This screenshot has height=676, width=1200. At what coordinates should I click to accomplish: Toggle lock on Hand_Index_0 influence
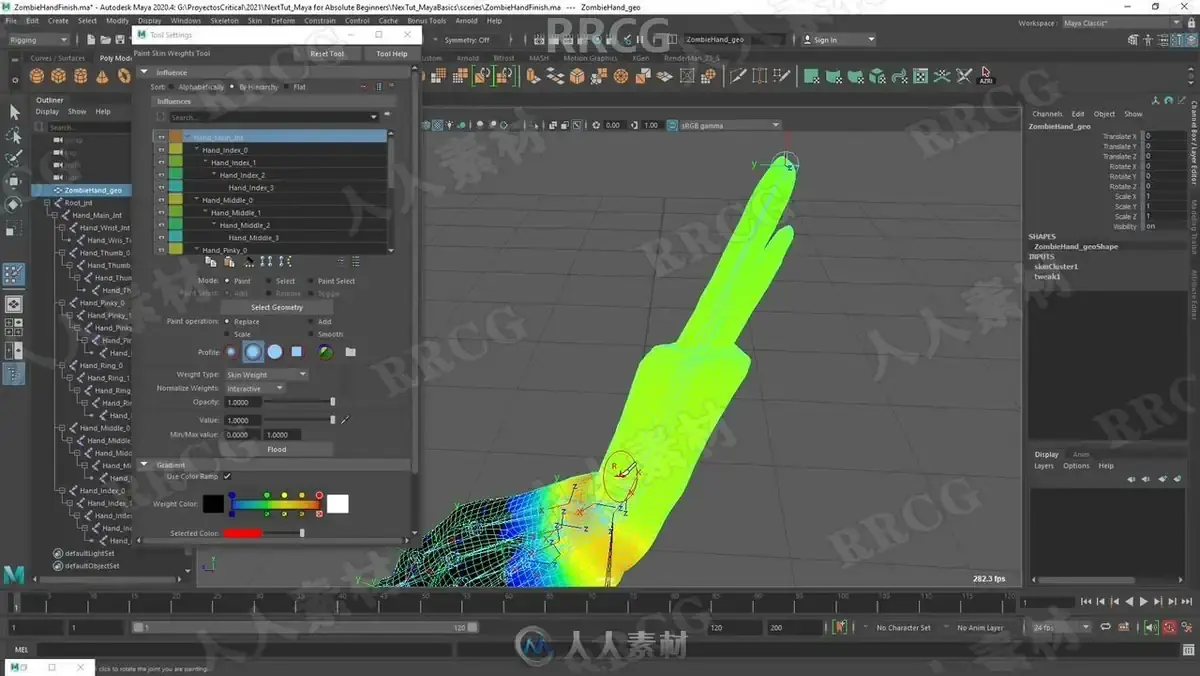(x=161, y=150)
